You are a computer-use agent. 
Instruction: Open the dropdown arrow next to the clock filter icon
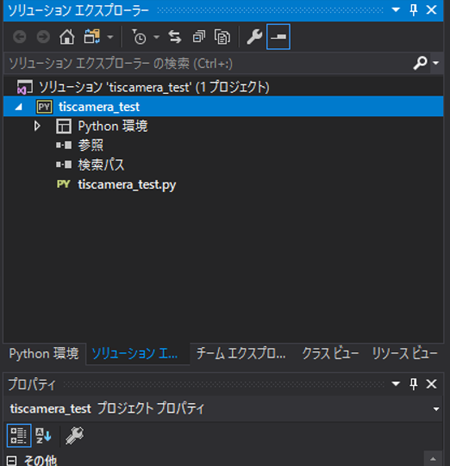click(156, 37)
